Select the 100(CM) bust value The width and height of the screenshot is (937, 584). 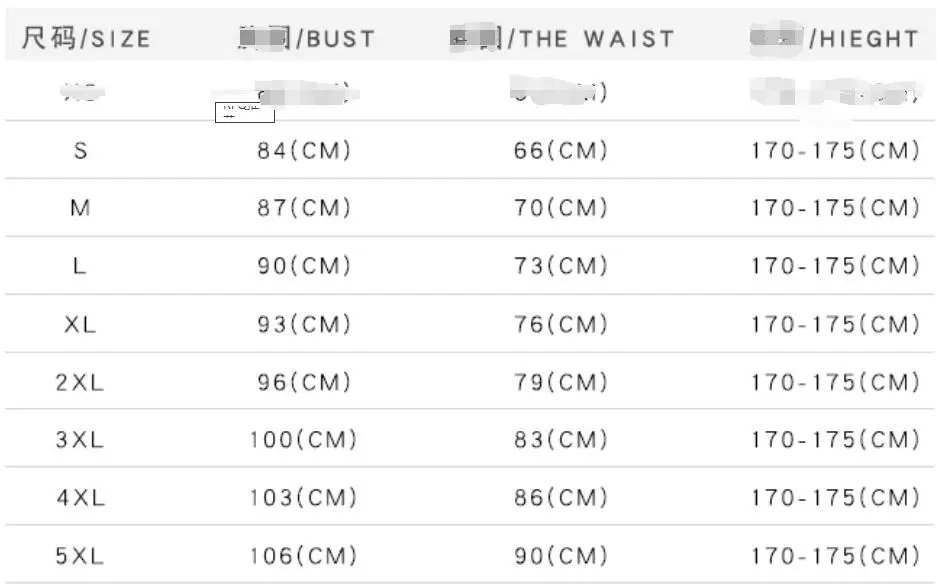(x=303, y=440)
